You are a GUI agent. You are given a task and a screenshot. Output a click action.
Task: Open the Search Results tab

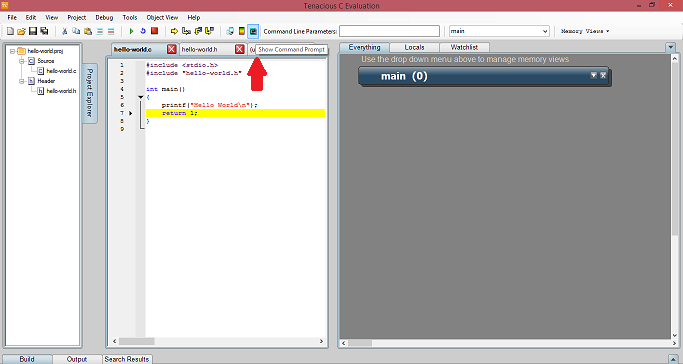[127, 359]
